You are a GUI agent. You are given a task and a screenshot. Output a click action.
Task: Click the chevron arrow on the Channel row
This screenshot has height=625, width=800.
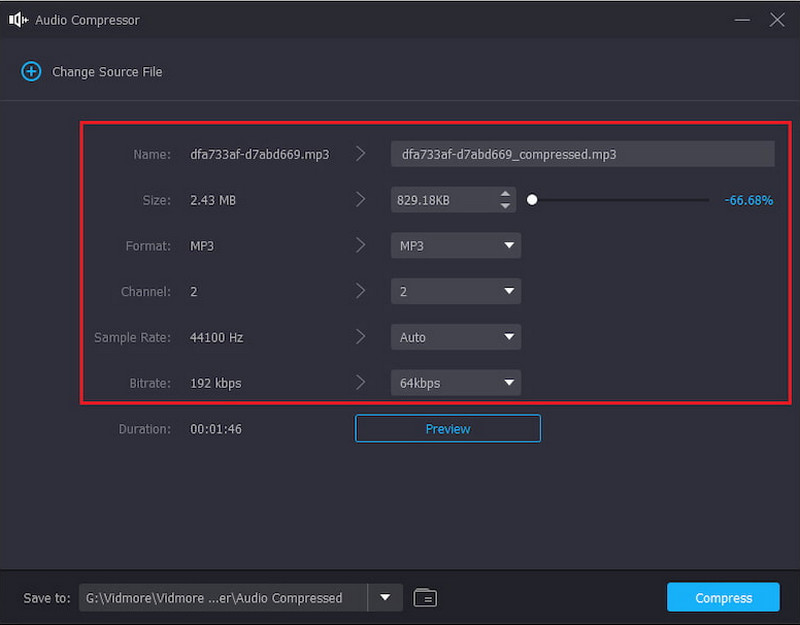click(x=361, y=291)
